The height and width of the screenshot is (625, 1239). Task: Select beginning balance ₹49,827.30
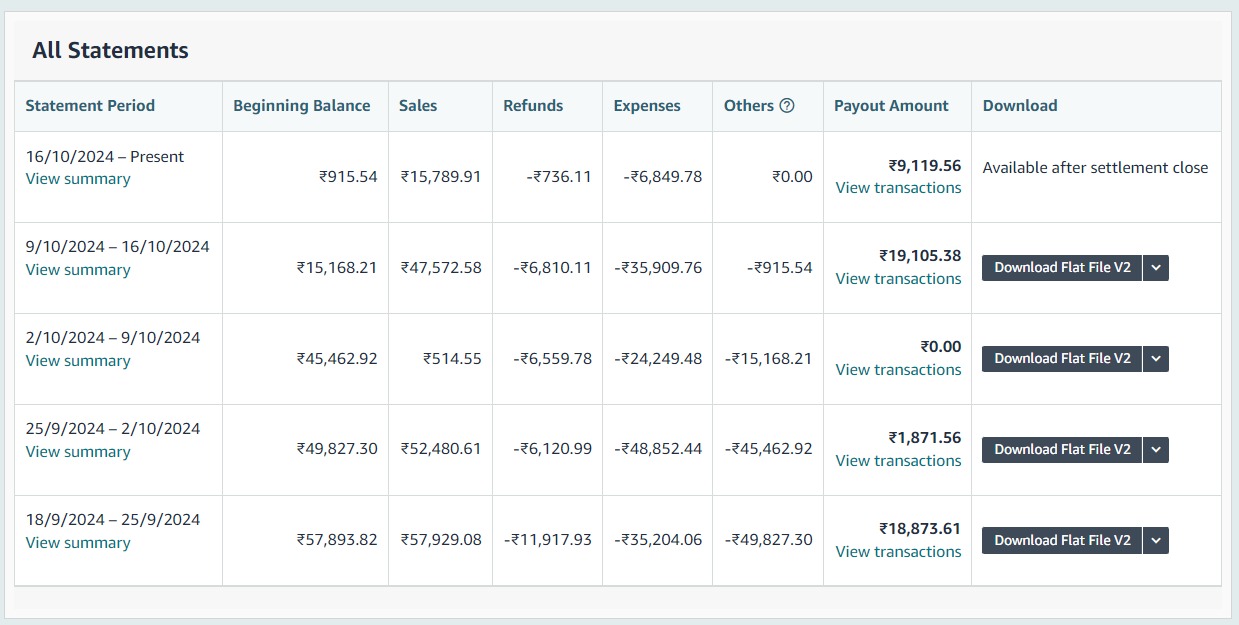point(337,449)
